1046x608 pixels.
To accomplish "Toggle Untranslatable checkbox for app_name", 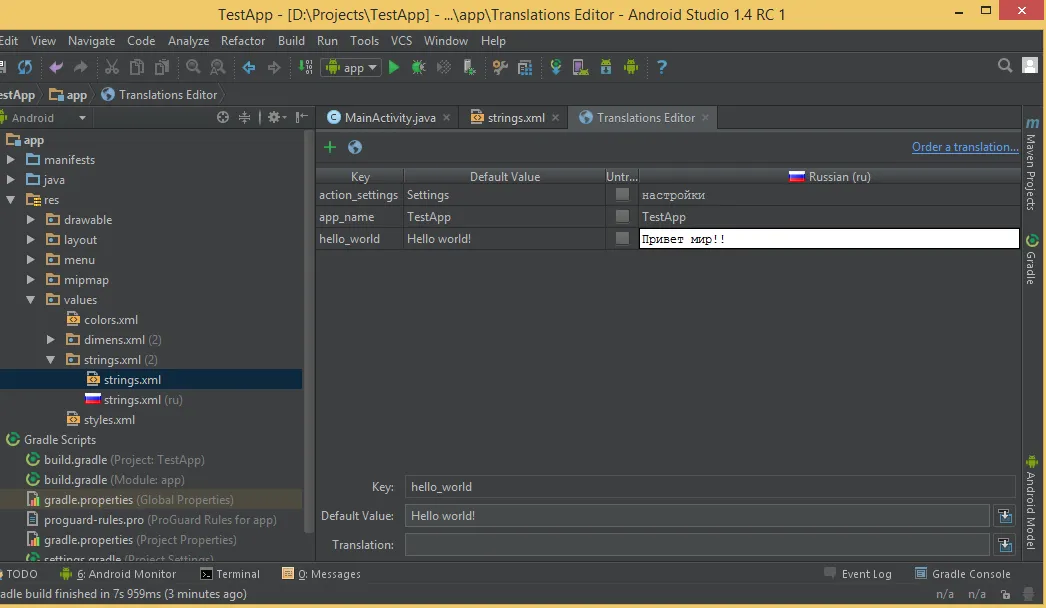I will [622, 216].
